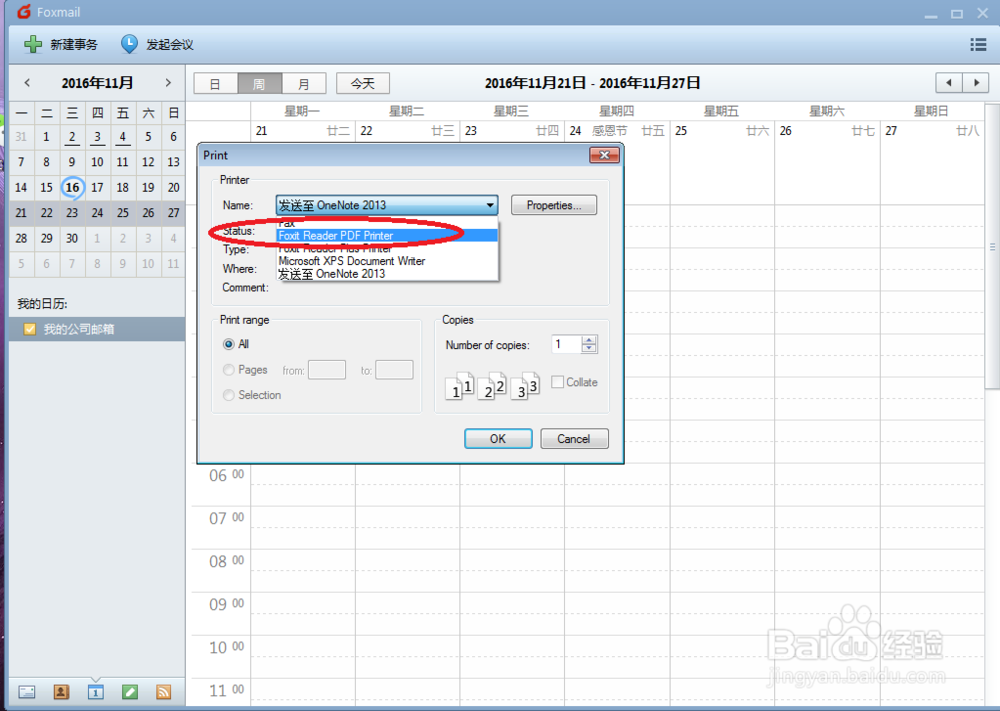Image resolution: width=1000 pixels, height=711 pixels.
Task: Click the 10 00 time slot label
Action: pos(226,647)
